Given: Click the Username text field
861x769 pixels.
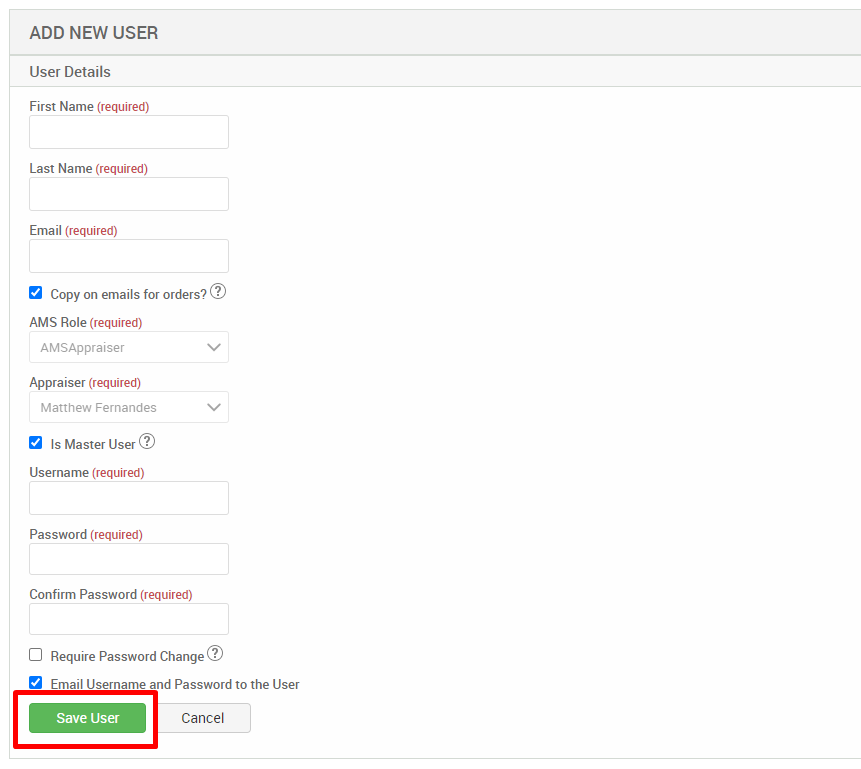Looking at the screenshot, I should point(128,497).
